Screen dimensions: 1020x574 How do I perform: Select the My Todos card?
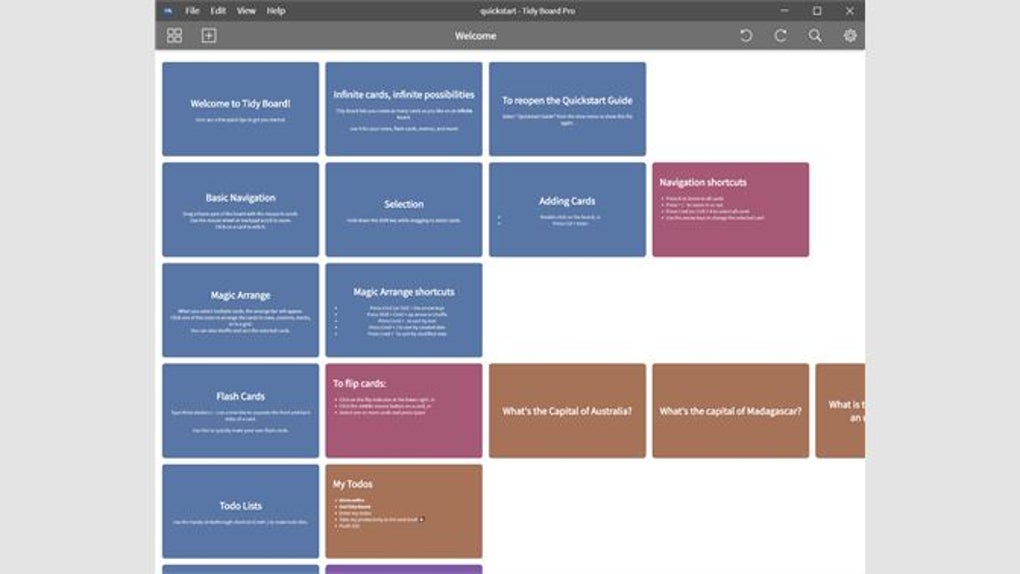tap(404, 511)
